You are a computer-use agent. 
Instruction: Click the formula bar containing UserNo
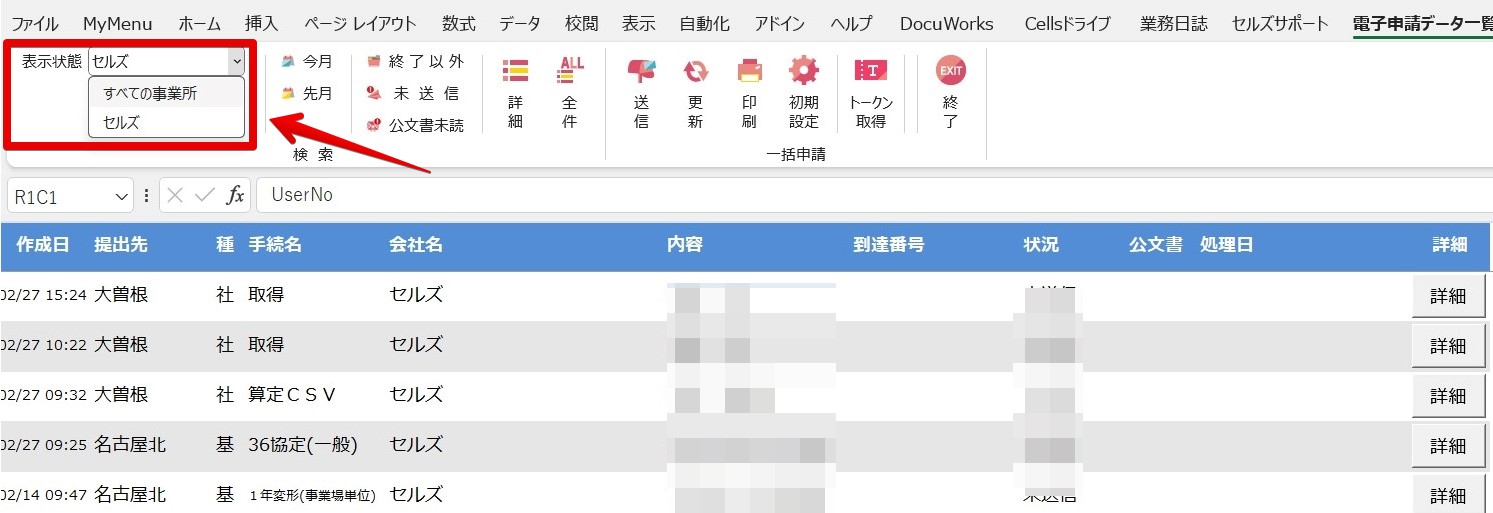(x=875, y=196)
